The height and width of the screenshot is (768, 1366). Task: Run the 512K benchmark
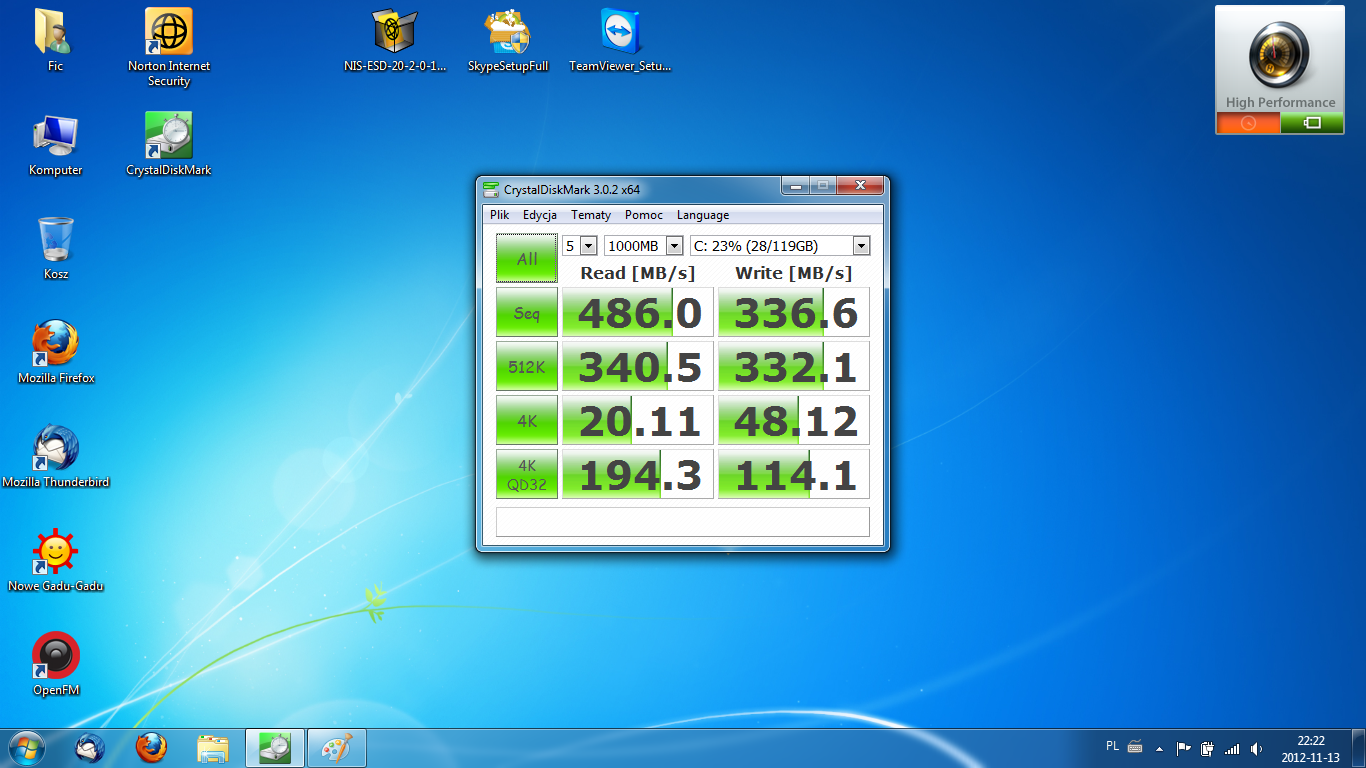[x=527, y=367]
